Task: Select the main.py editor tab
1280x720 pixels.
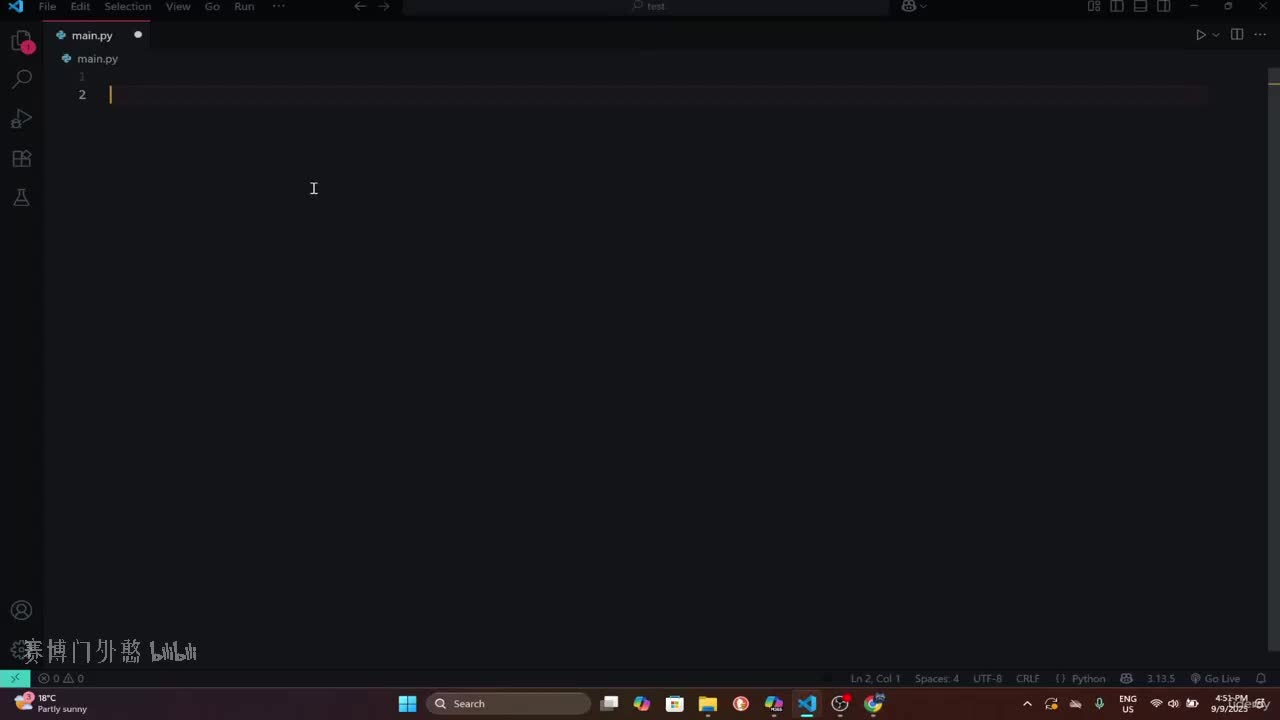Action: coord(99,35)
